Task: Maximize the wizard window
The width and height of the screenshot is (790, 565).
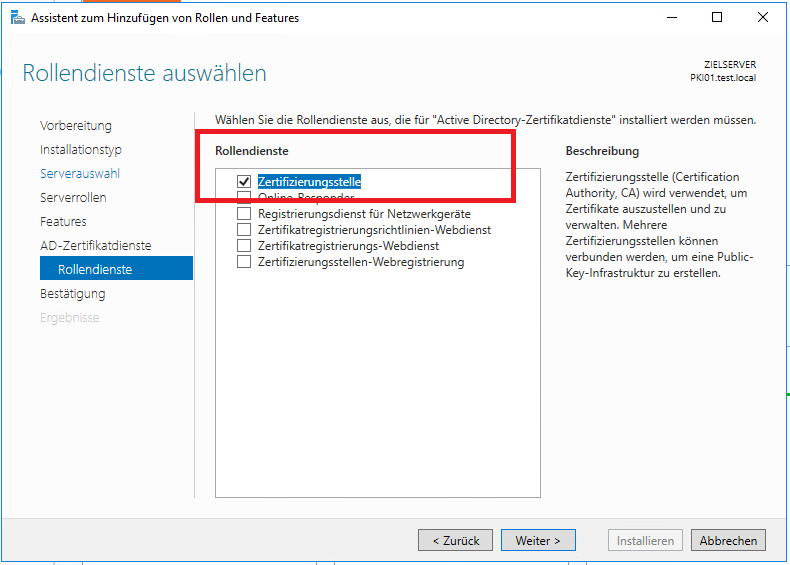Action: tap(717, 18)
